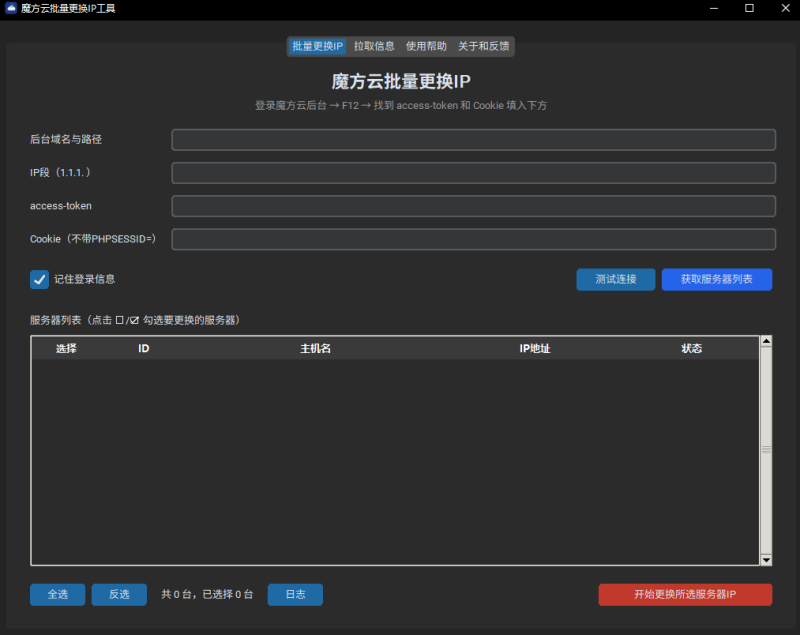Click the 测试连接 button
The height and width of the screenshot is (635, 800).
(x=616, y=280)
